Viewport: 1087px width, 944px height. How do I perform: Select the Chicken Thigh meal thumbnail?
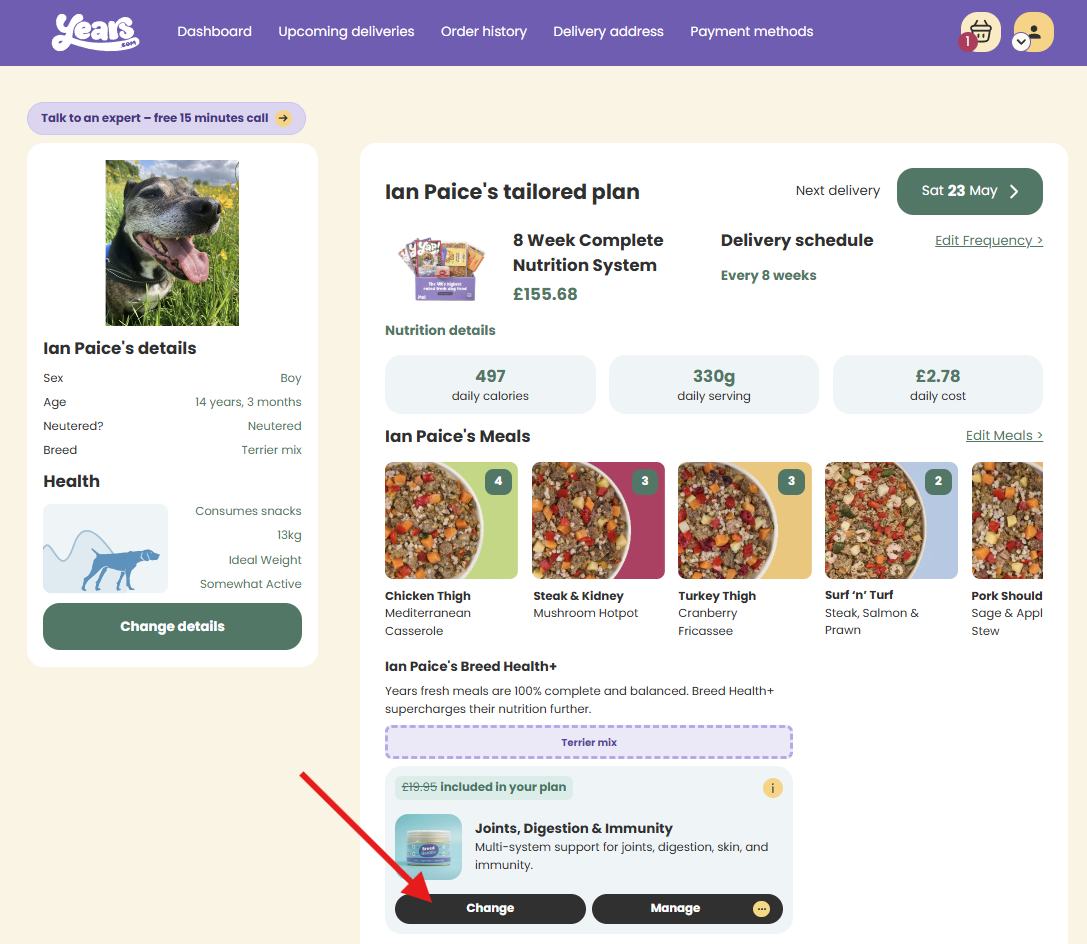point(451,521)
